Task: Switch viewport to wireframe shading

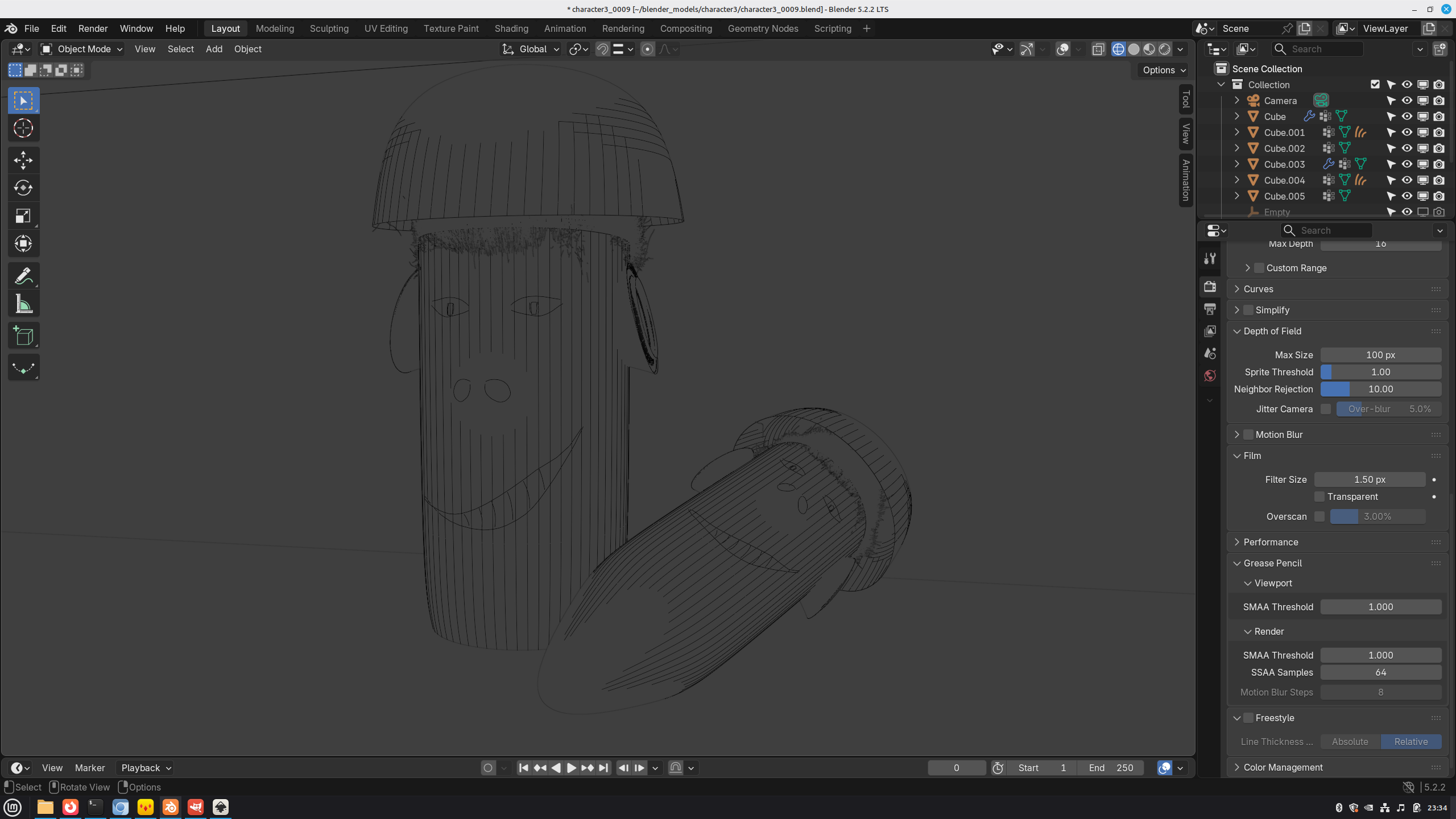Action: [x=1118, y=49]
